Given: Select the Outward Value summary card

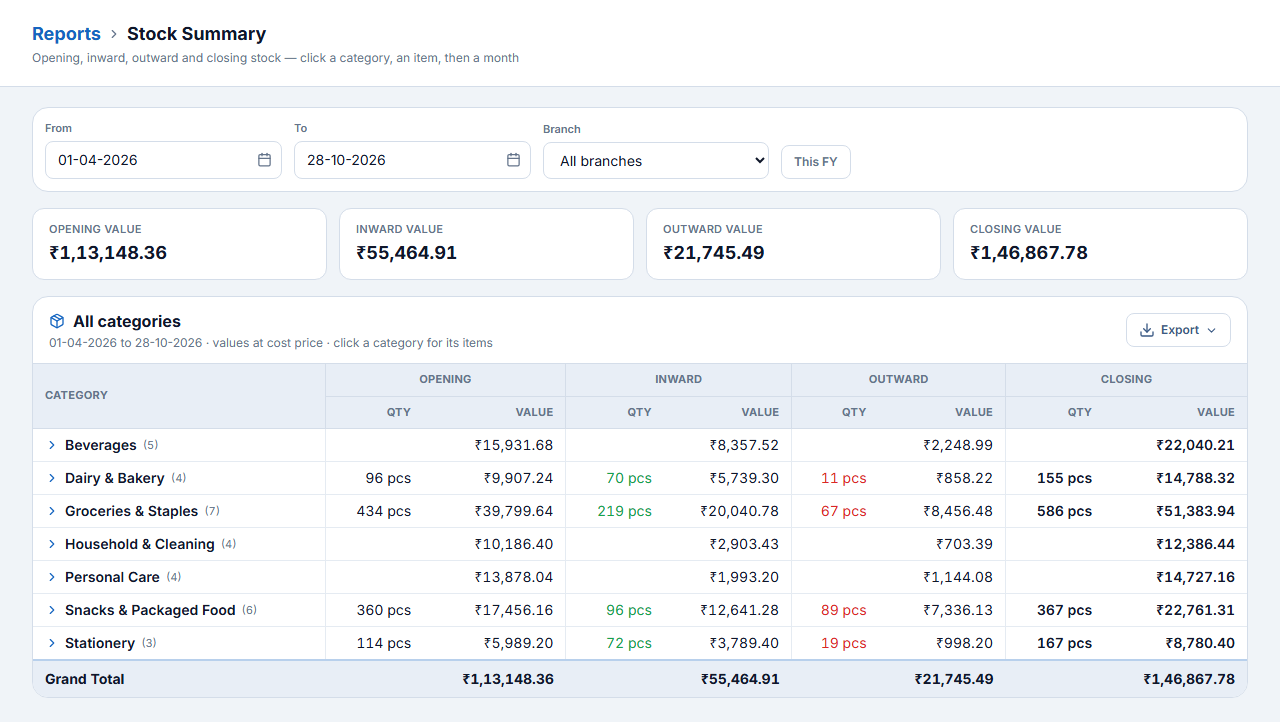Looking at the screenshot, I should [794, 244].
